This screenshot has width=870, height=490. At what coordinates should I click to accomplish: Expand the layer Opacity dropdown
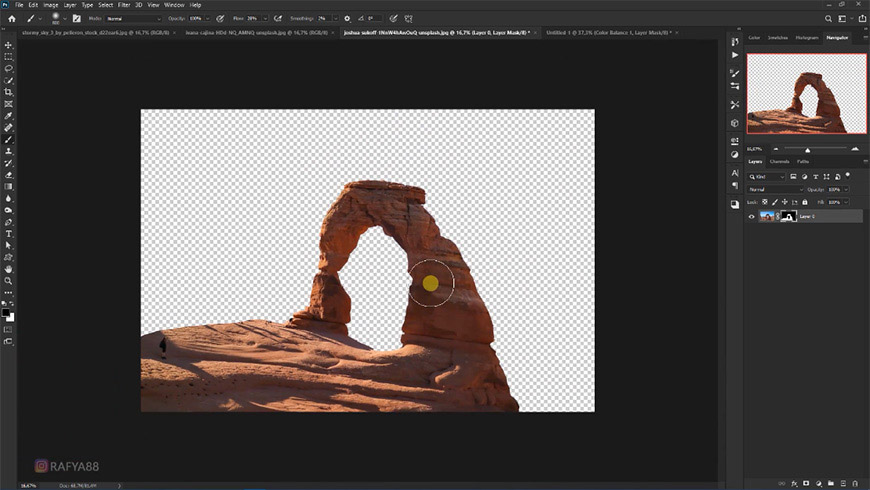[846, 189]
